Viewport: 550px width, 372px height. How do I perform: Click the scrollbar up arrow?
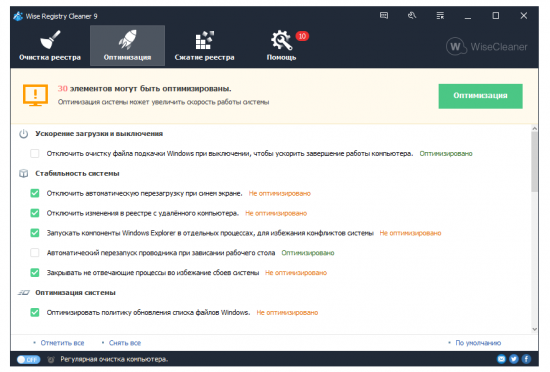535,129
